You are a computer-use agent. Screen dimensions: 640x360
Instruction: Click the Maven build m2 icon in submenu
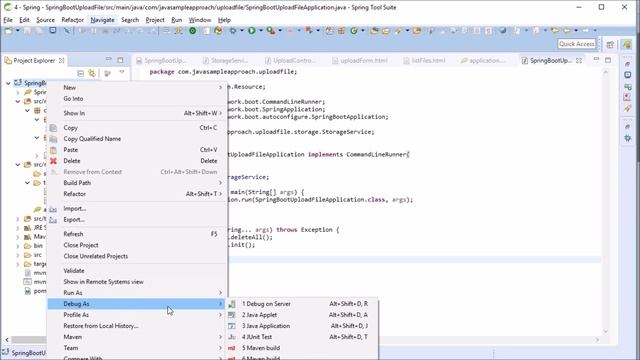[x=231, y=348]
